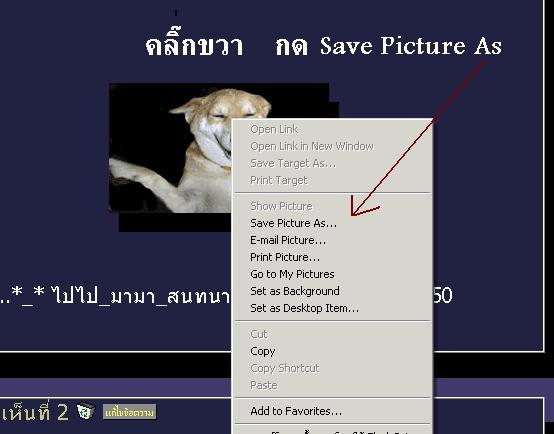Click the Show Picture menu entry
Viewport: 554px width, 434px height.
click(332, 206)
